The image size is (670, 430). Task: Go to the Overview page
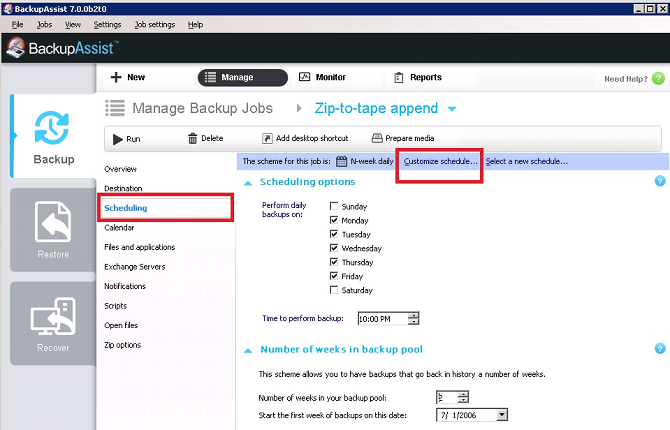coord(120,169)
